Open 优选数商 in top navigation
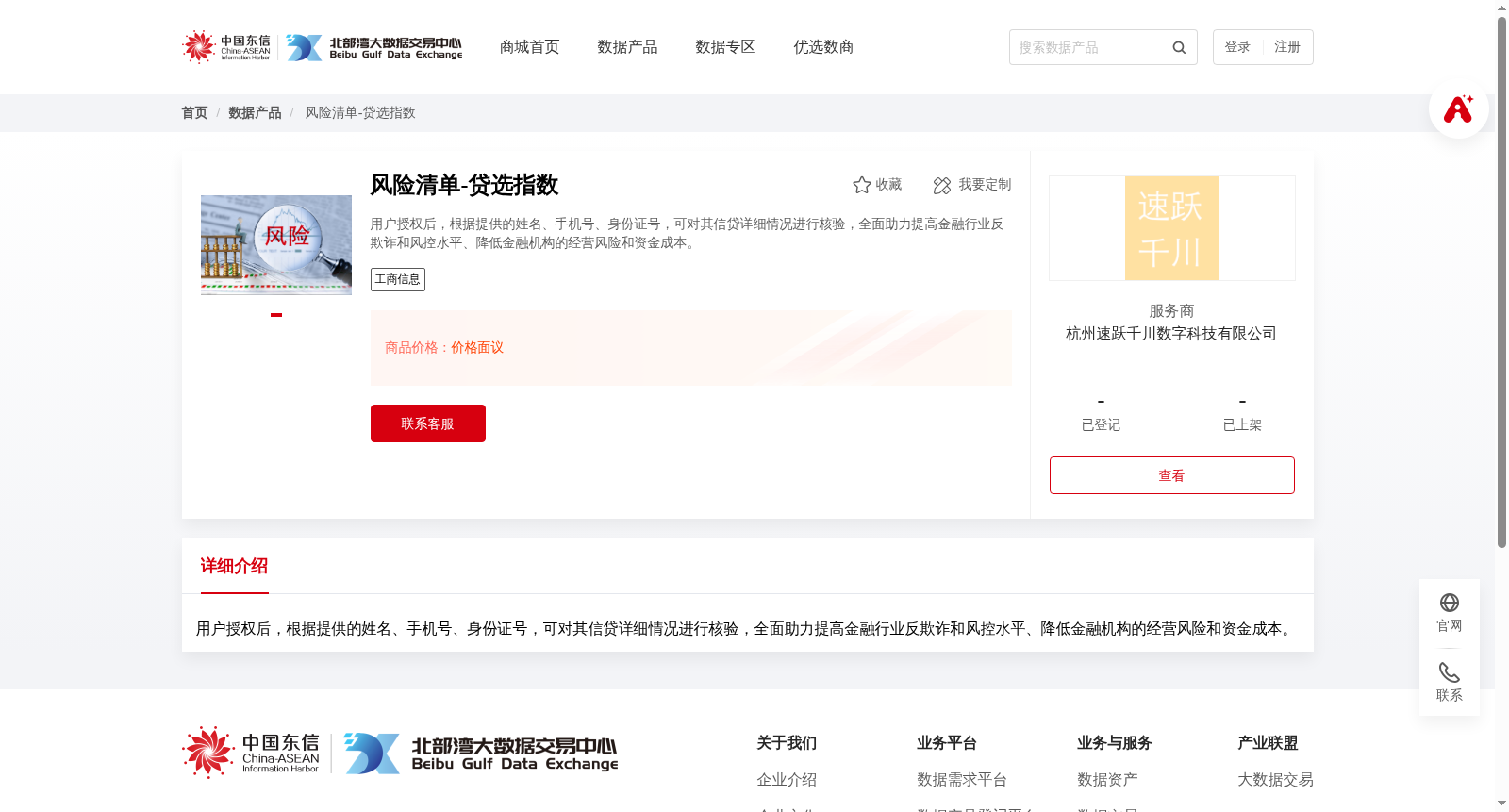This screenshot has width=1509, height=812. tap(823, 47)
